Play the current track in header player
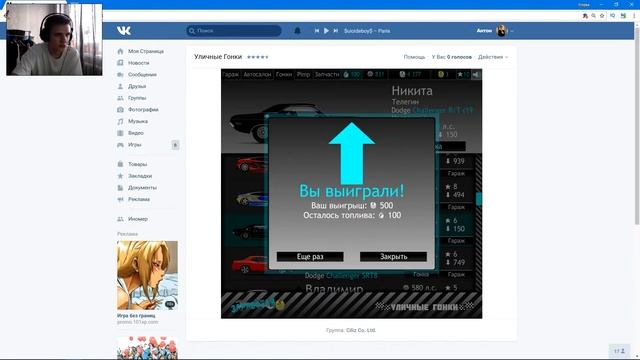This screenshot has height=360, width=640. click(326, 31)
